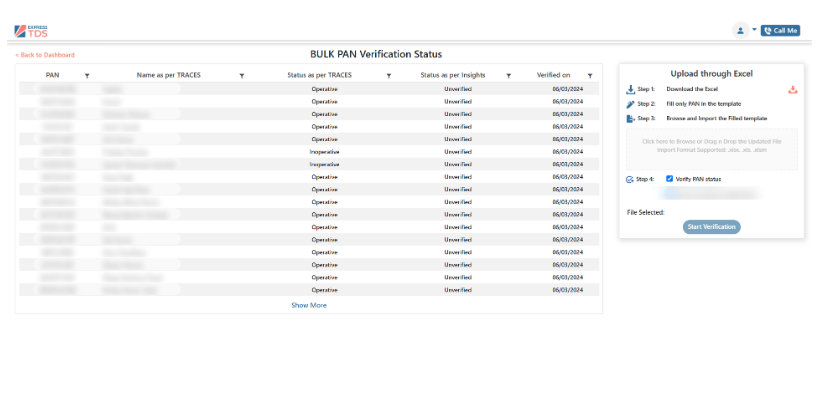Click the Step 2 pencil edit icon
Image resolution: width=828 pixels, height=414 pixels.
(630, 104)
